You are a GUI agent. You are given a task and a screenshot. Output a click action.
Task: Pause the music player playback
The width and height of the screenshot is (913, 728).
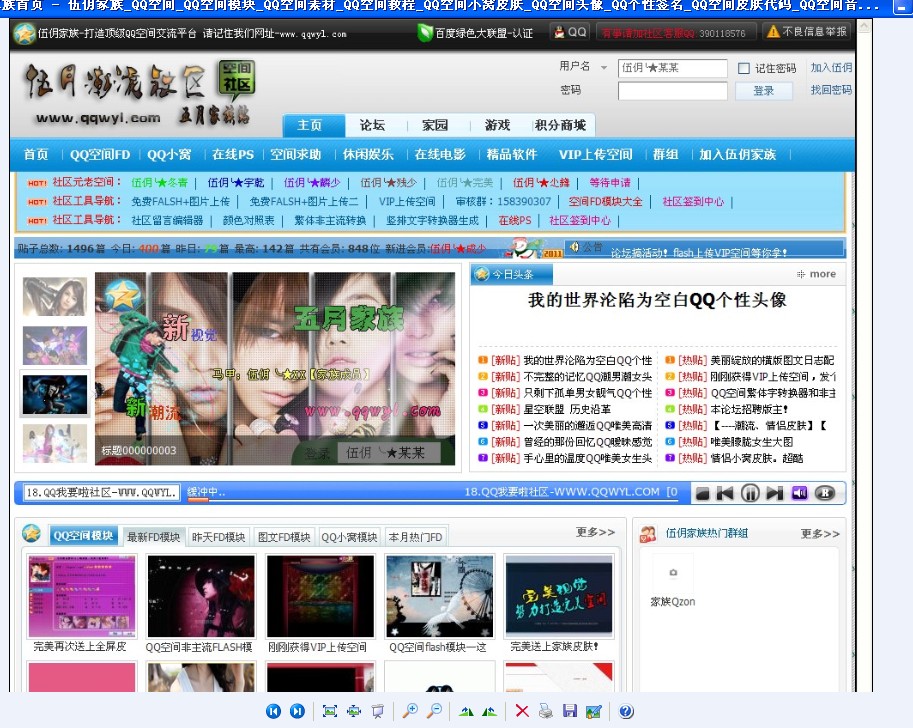tap(749, 493)
